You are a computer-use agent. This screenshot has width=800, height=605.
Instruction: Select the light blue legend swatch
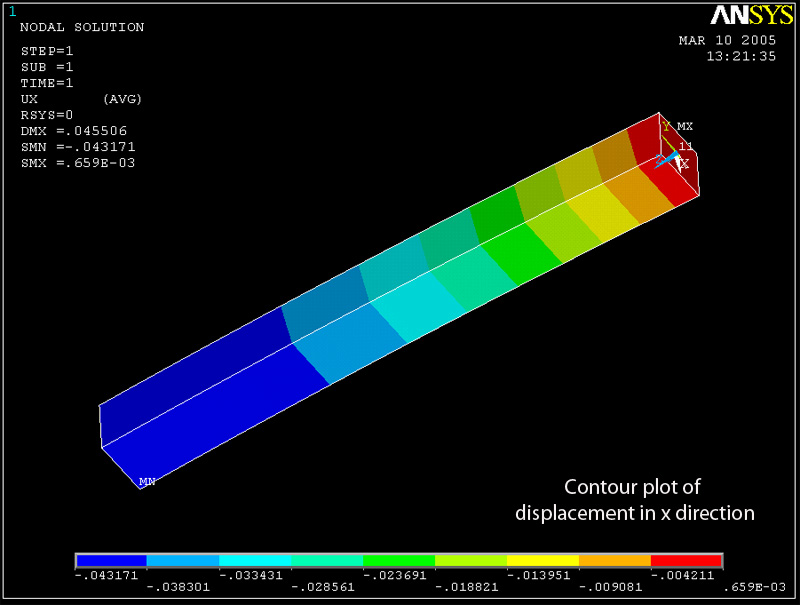[x=183, y=561]
